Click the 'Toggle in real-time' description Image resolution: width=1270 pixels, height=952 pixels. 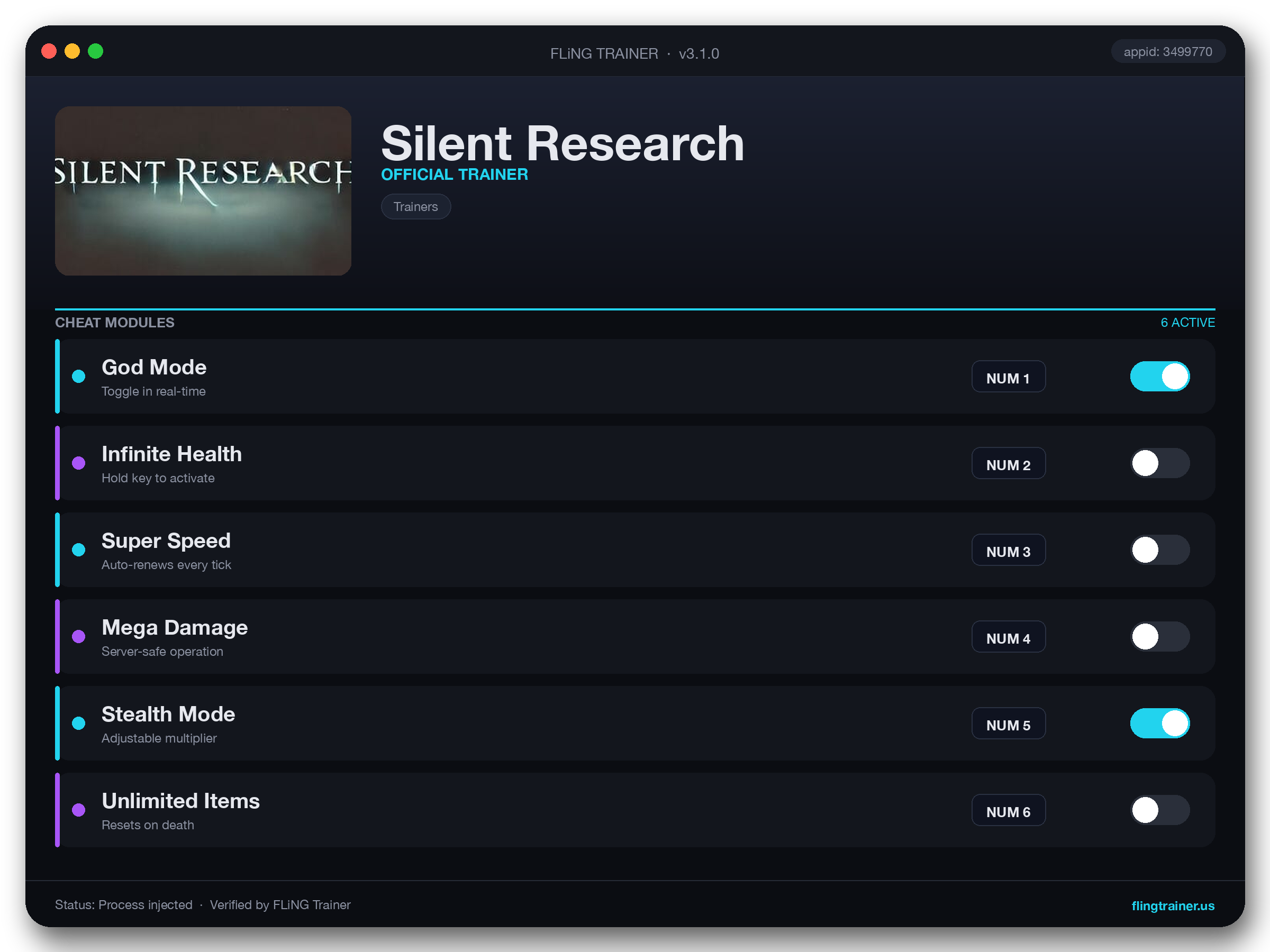click(x=153, y=391)
